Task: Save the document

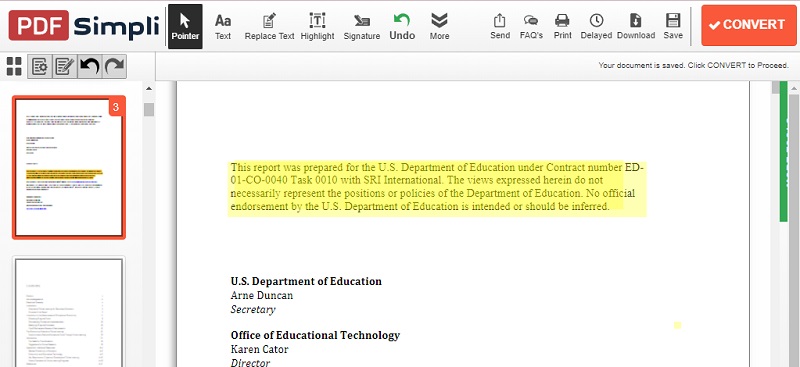Action: click(673, 27)
